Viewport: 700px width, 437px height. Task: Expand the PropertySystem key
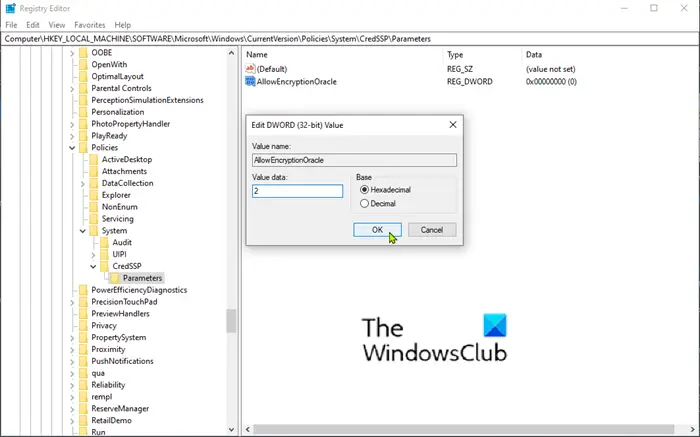[72, 338]
